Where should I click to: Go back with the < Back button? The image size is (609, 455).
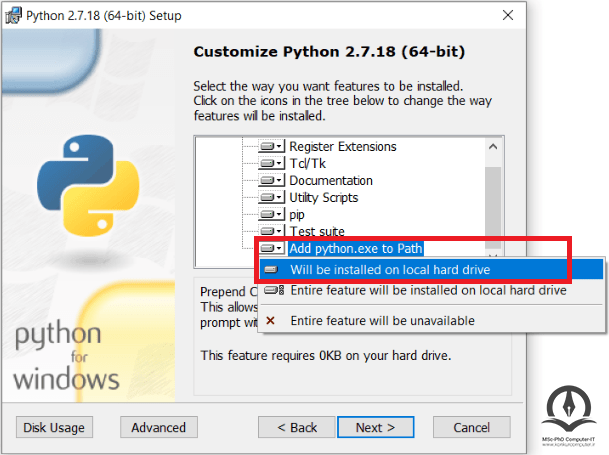coord(297,427)
